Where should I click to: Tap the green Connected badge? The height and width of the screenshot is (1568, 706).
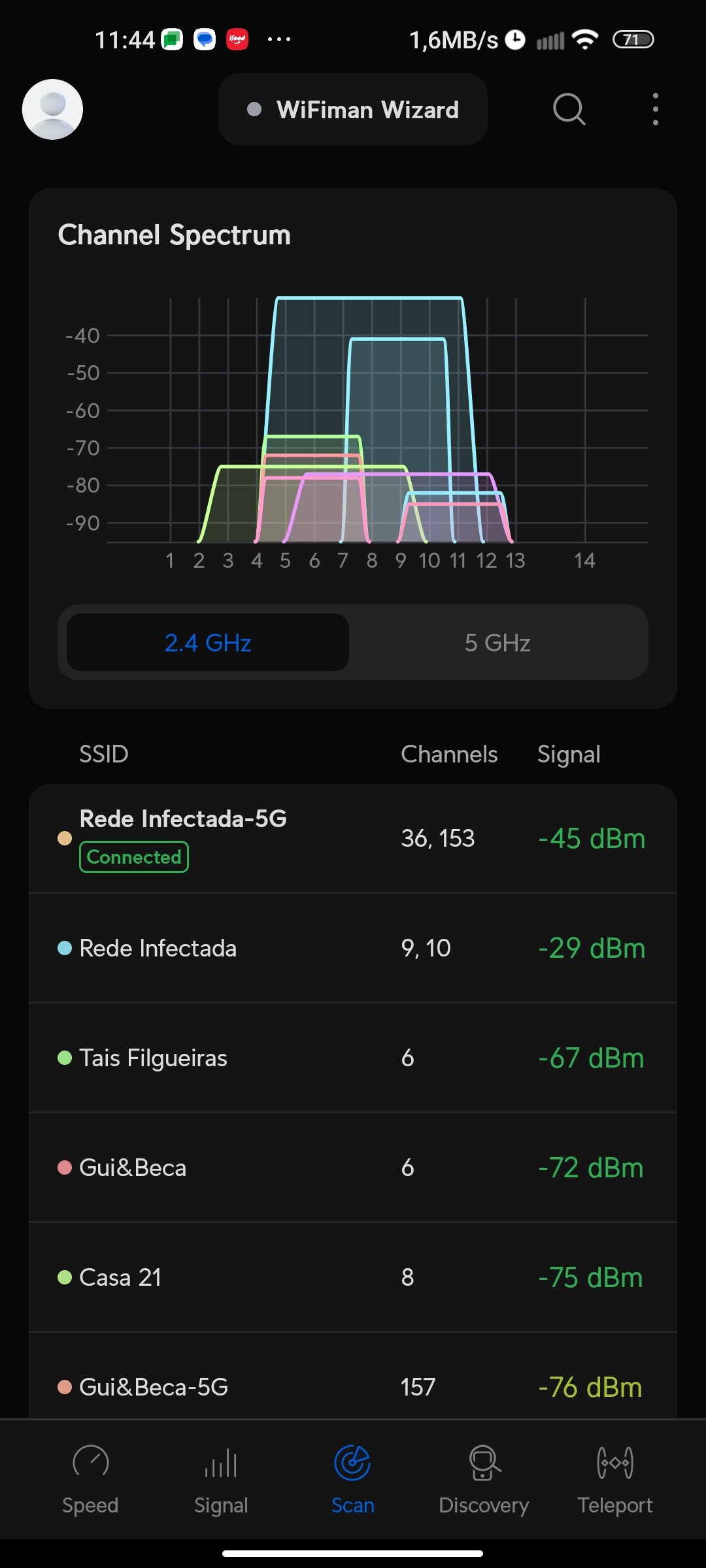tap(134, 857)
